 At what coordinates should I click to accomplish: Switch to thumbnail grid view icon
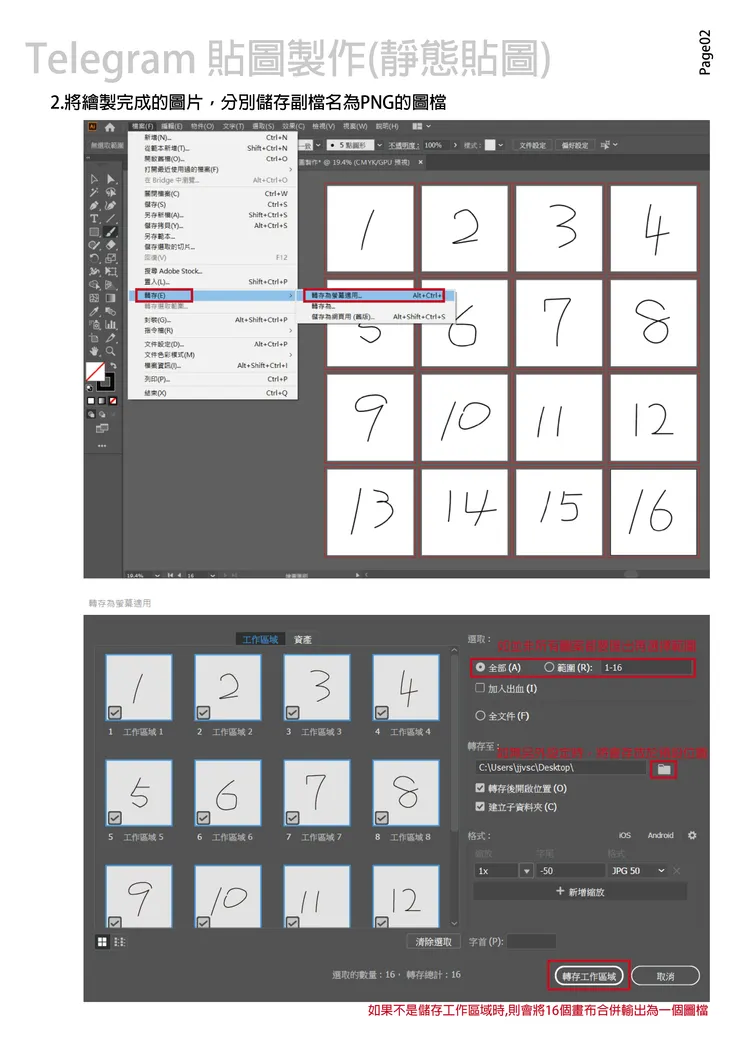pyautogui.click(x=102, y=942)
